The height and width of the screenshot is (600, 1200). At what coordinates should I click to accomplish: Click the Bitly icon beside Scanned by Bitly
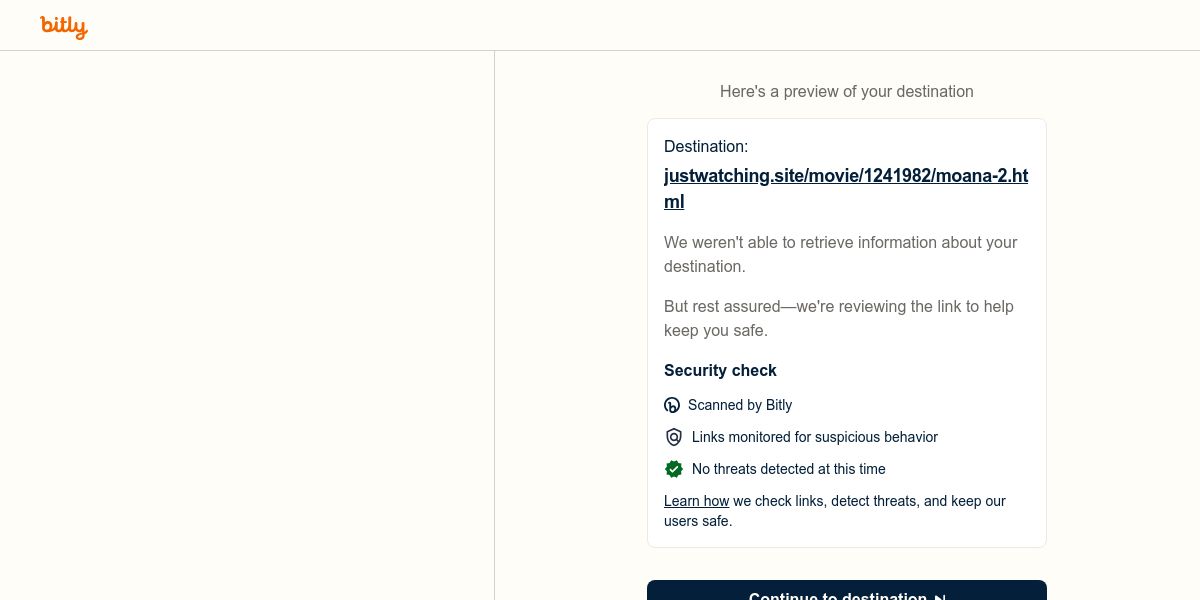(672, 405)
